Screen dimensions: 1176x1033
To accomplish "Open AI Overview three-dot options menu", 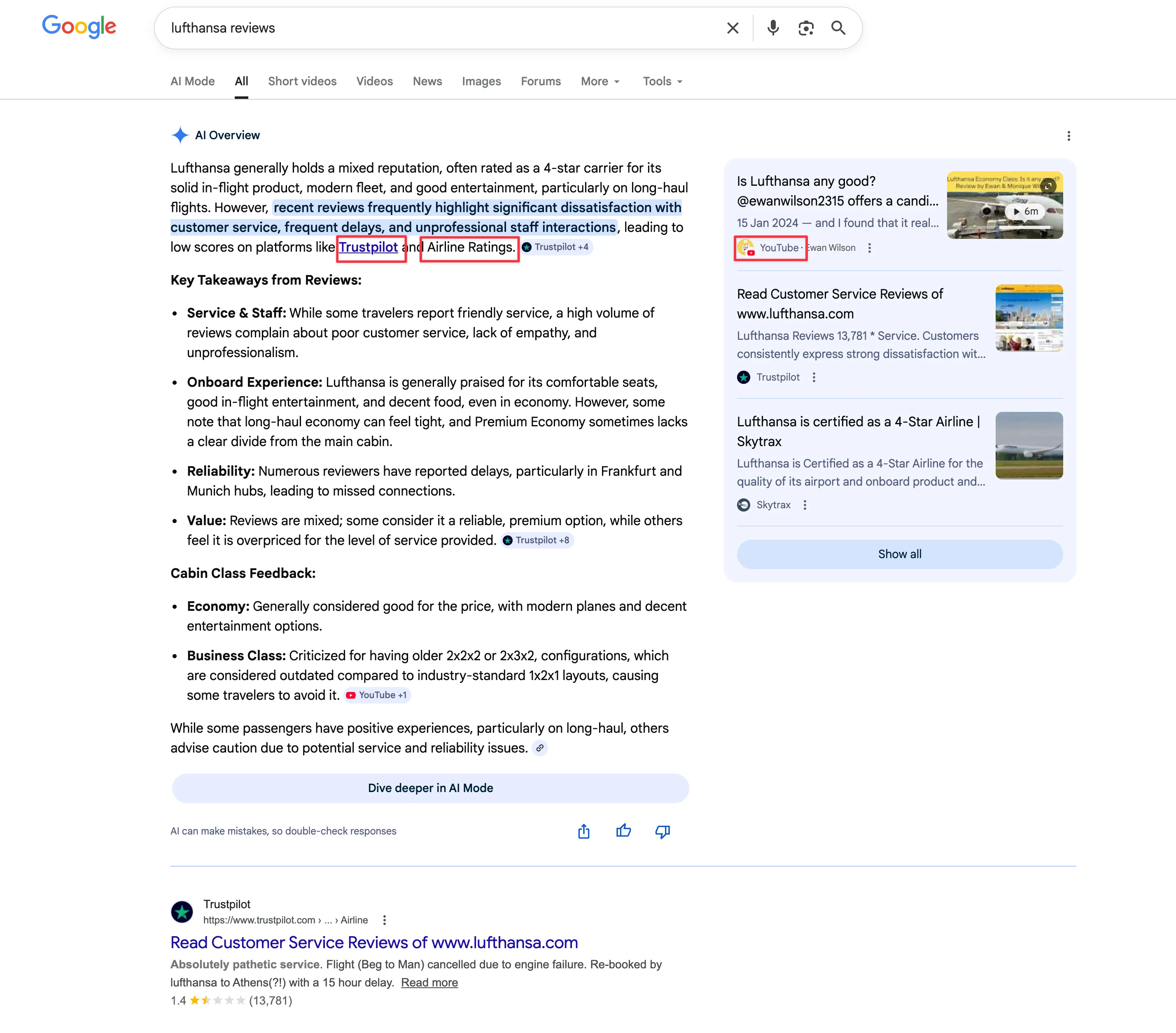I will click(x=1069, y=136).
